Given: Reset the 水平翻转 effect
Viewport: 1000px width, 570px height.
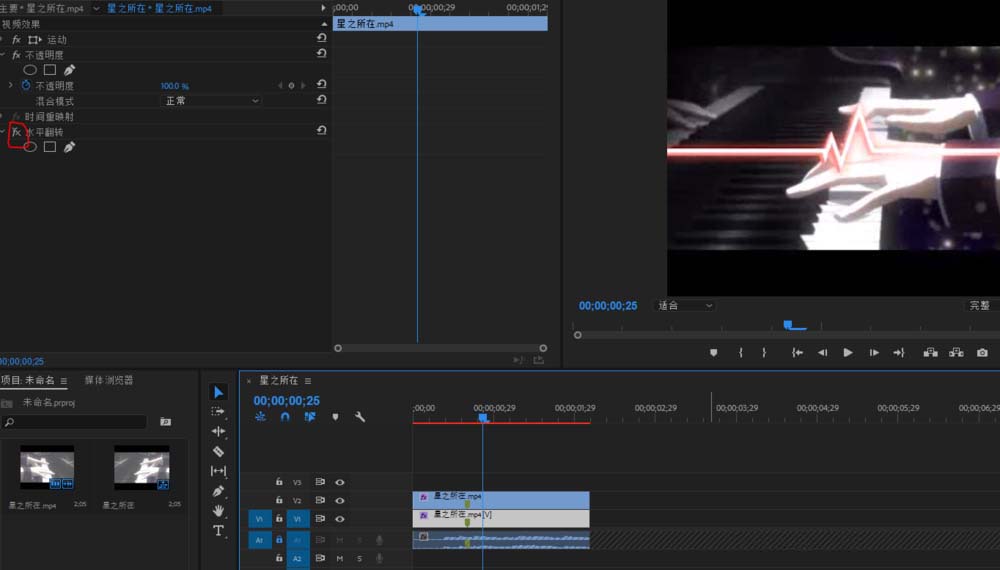Looking at the screenshot, I should pos(321,131).
